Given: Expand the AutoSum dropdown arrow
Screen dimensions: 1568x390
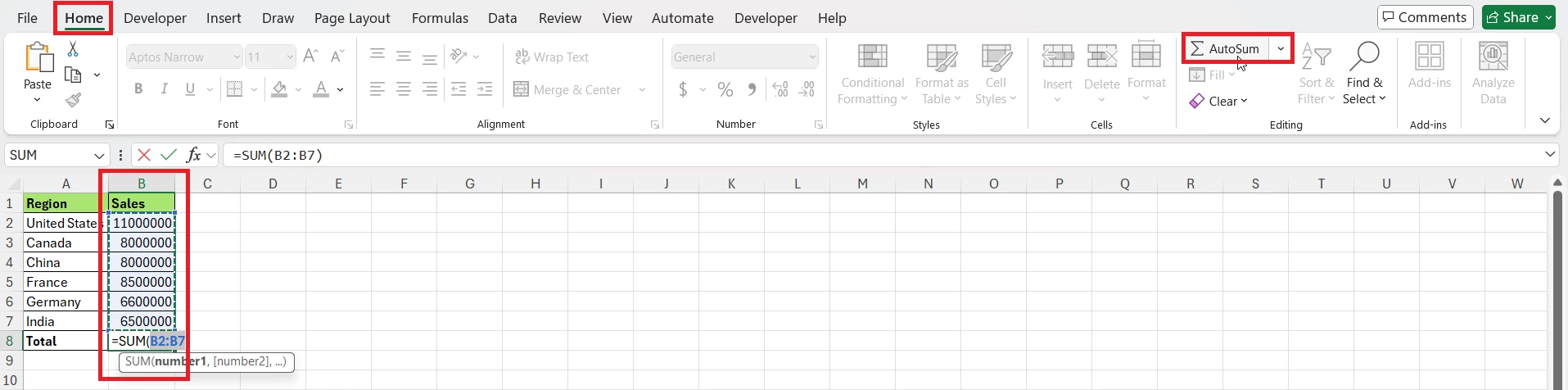Looking at the screenshot, I should pyautogui.click(x=1281, y=49).
